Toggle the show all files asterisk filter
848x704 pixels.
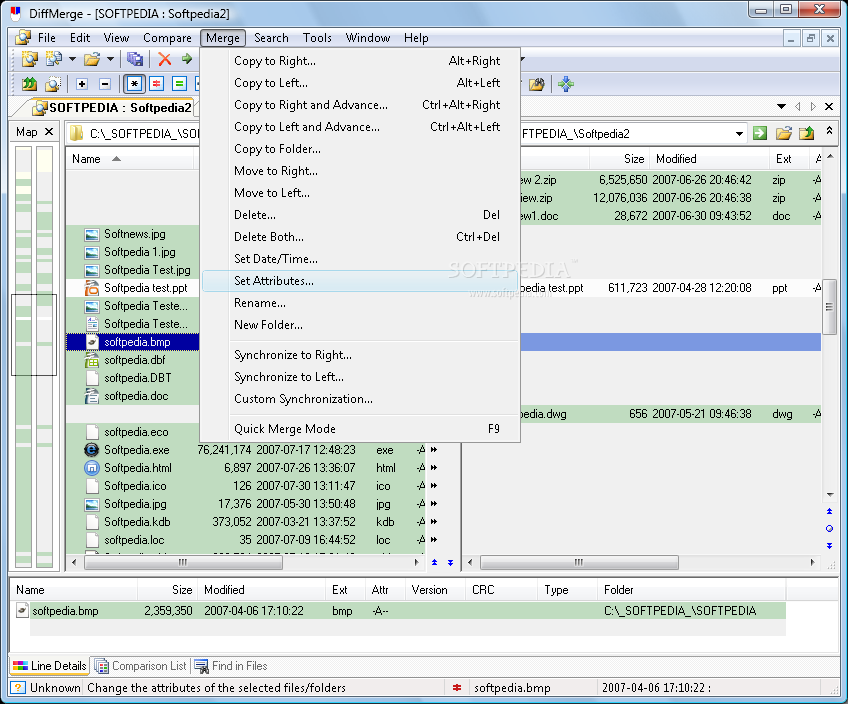tap(134, 84)
